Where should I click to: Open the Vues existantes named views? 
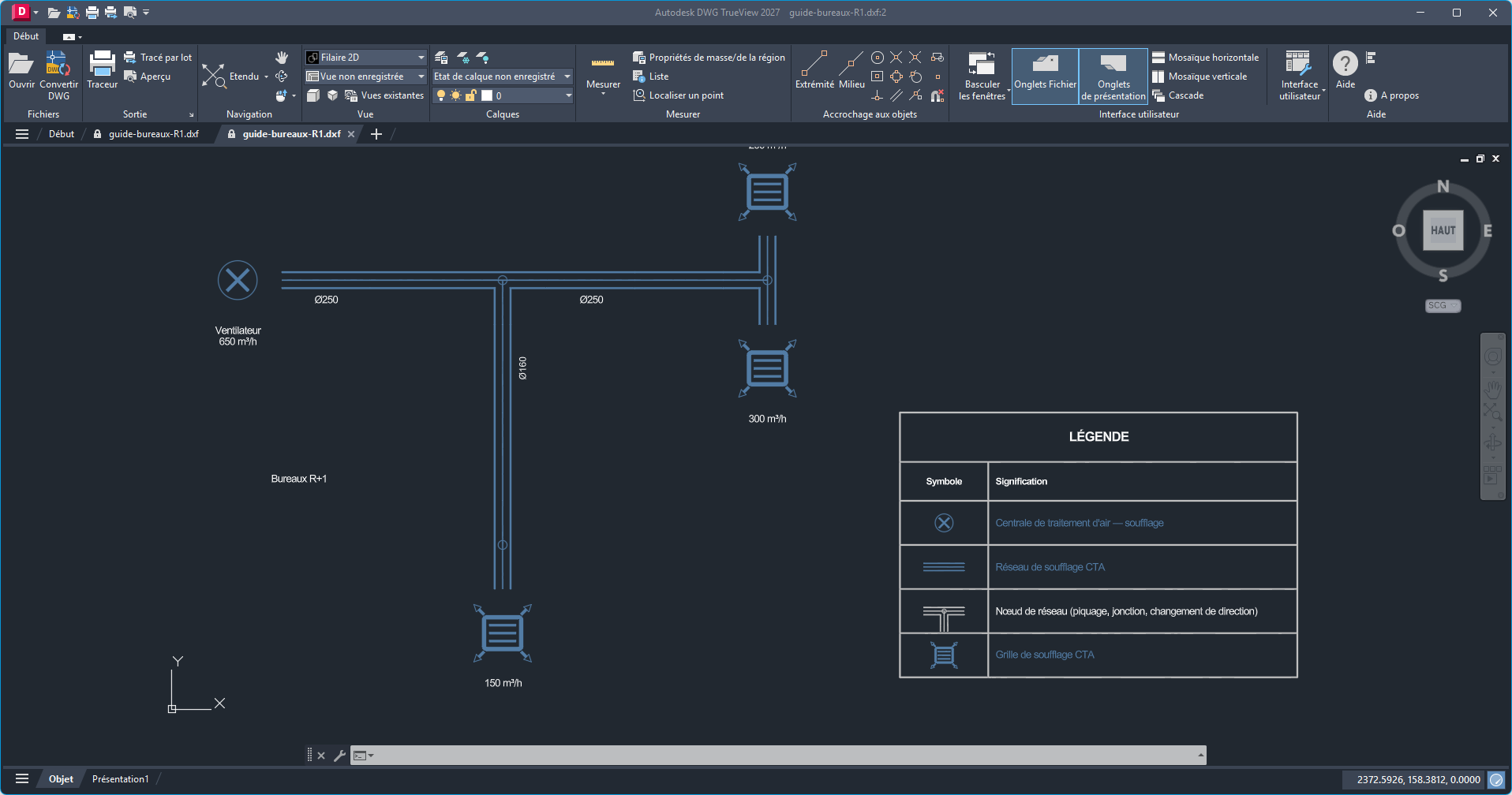click(x=384, y=95)
